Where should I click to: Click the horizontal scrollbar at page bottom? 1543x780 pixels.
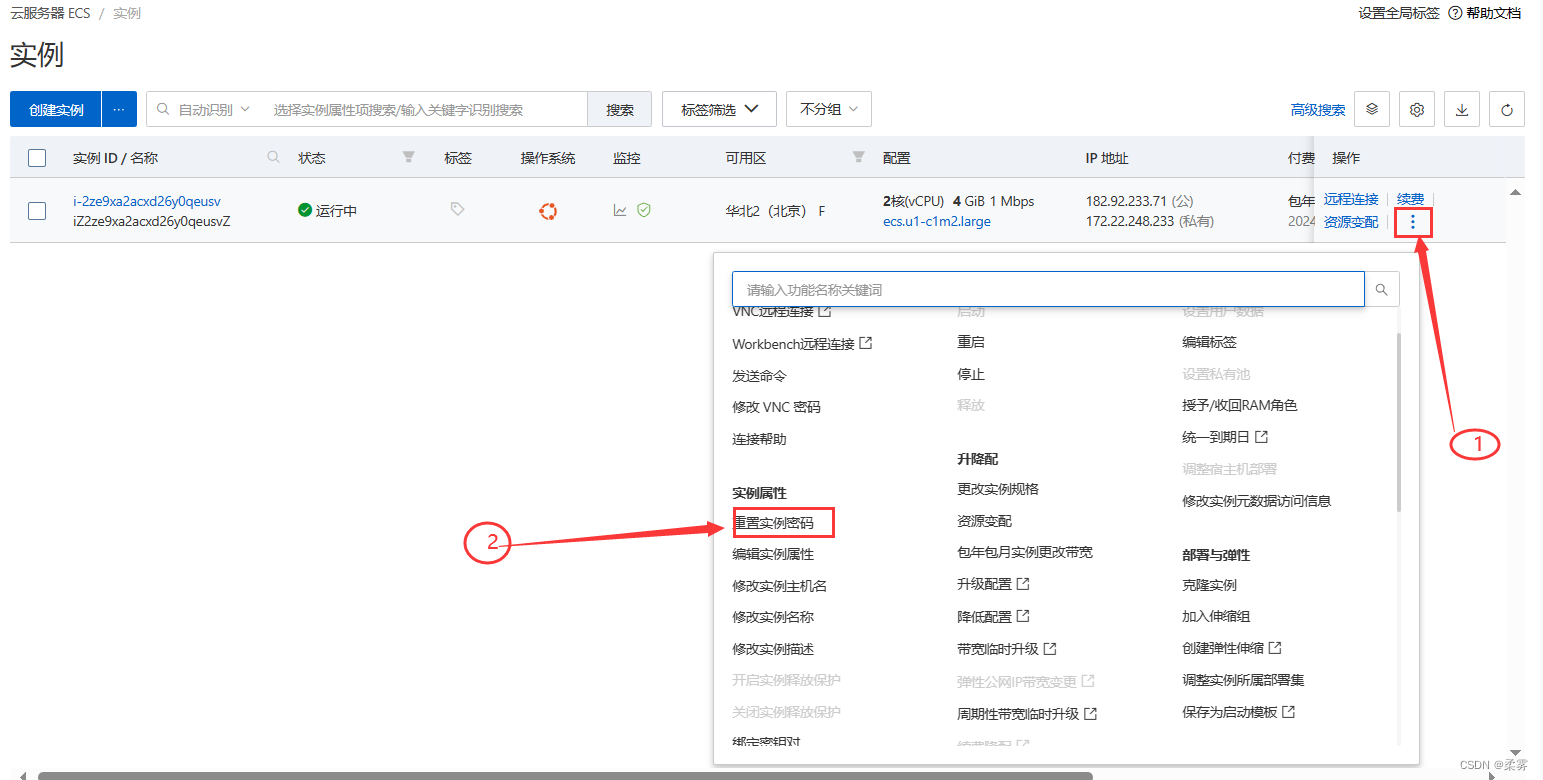click(565, 775)
